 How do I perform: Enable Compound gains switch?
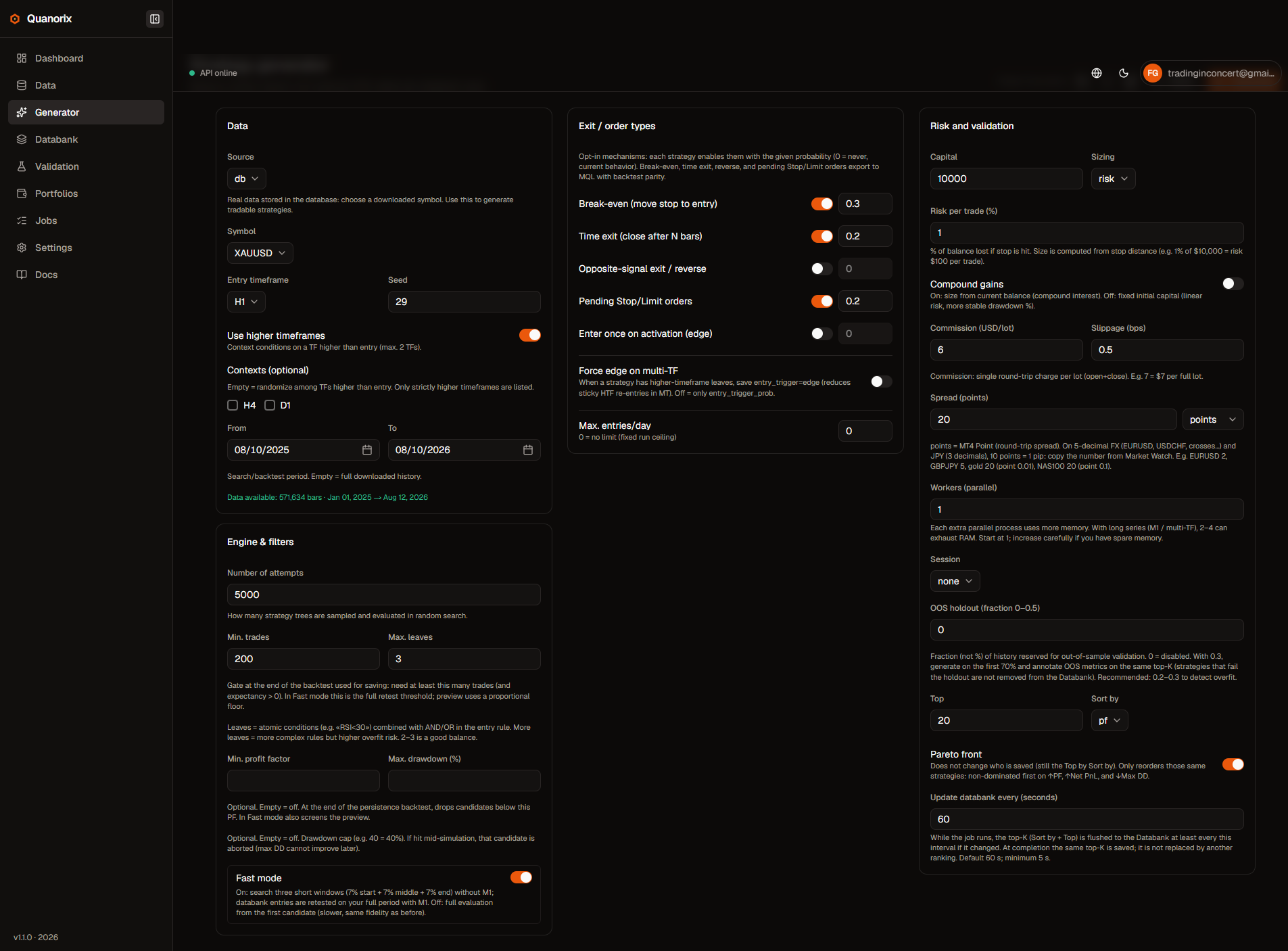[1233, 283]
